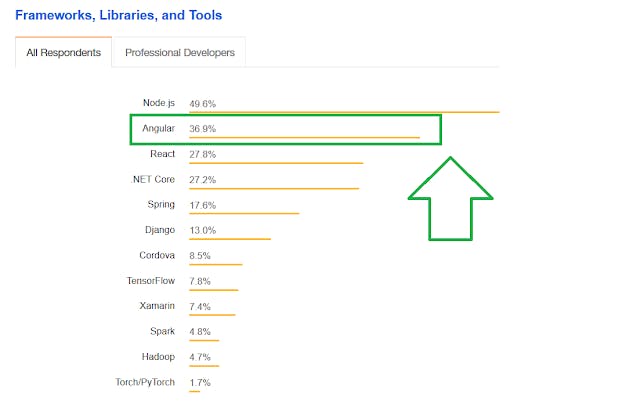
Task: Select the React framework label
Action: pyautogui.click(x=163, y=154)
